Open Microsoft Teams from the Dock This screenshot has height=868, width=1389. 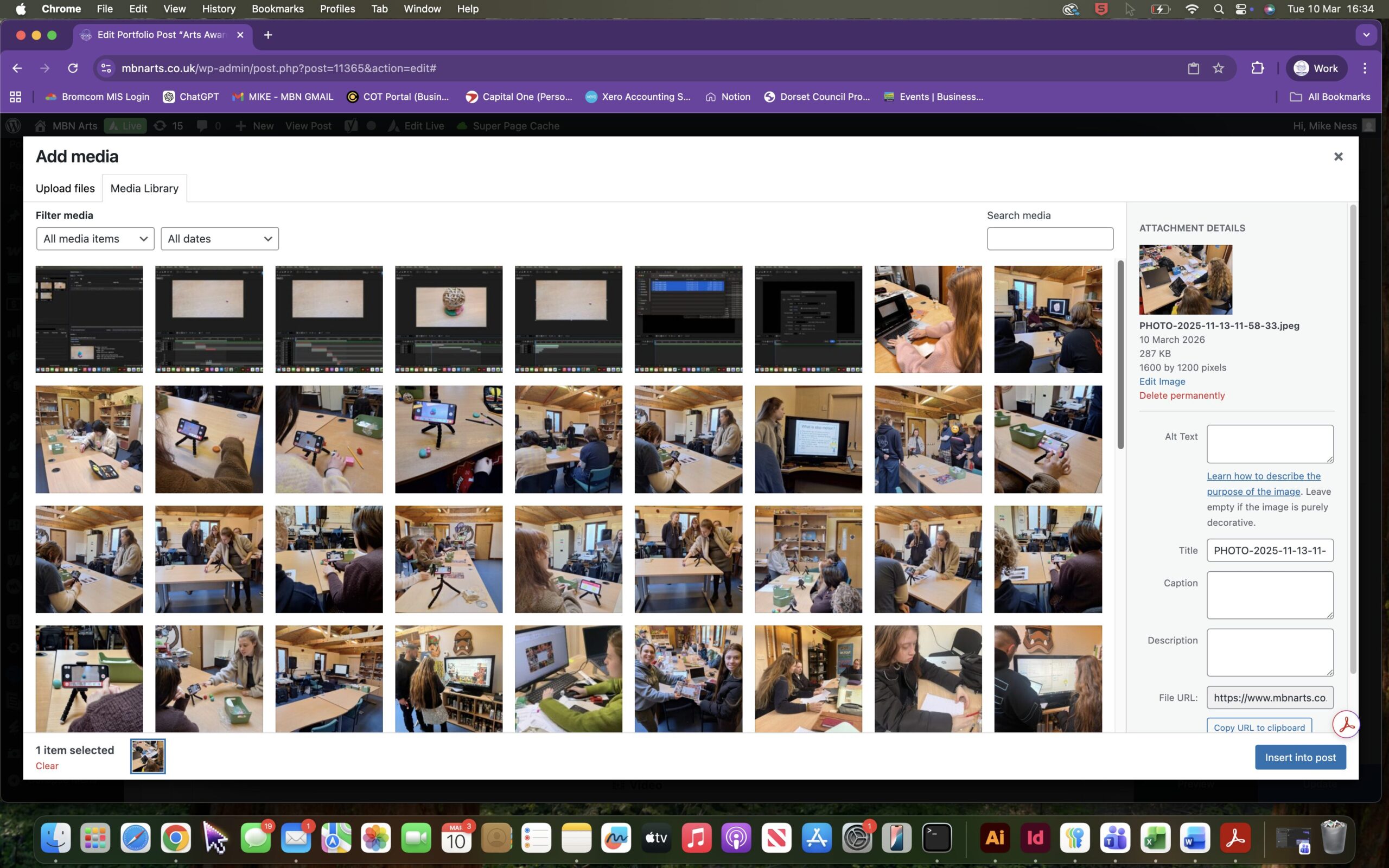(x=1115, y=838)
